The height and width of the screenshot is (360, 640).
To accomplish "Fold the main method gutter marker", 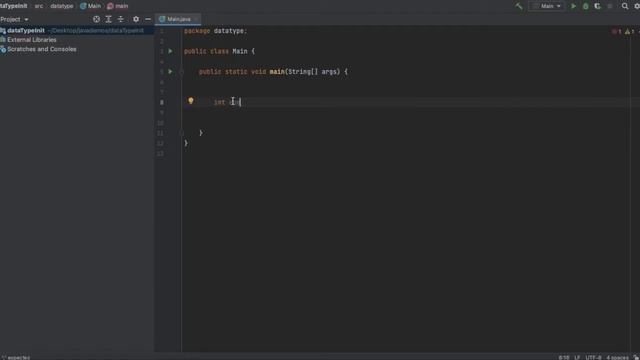I will (182, 72).
